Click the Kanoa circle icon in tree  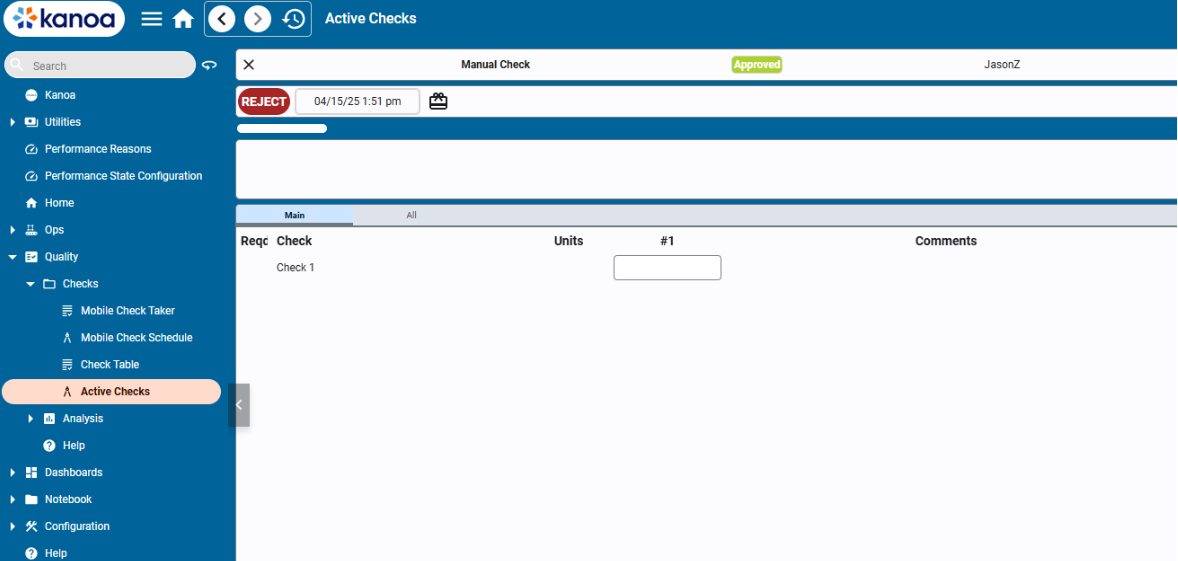tap(32, 95)
